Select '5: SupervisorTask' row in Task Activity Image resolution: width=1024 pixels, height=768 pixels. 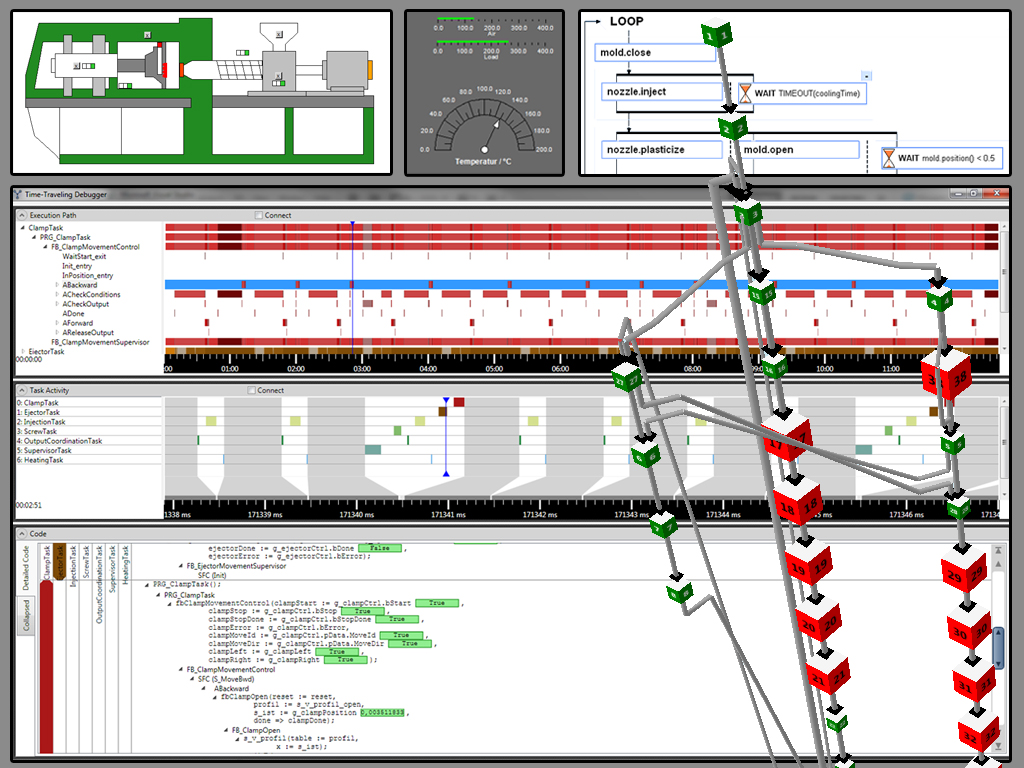pos(89,451)
